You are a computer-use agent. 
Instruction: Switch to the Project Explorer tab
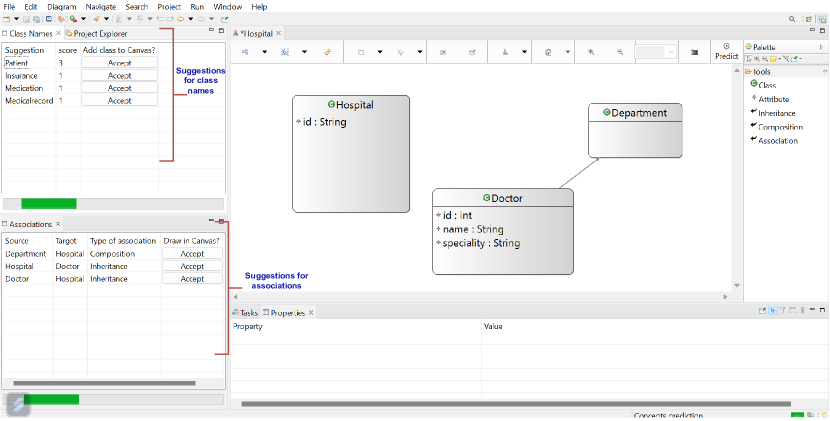coord(96,33)
